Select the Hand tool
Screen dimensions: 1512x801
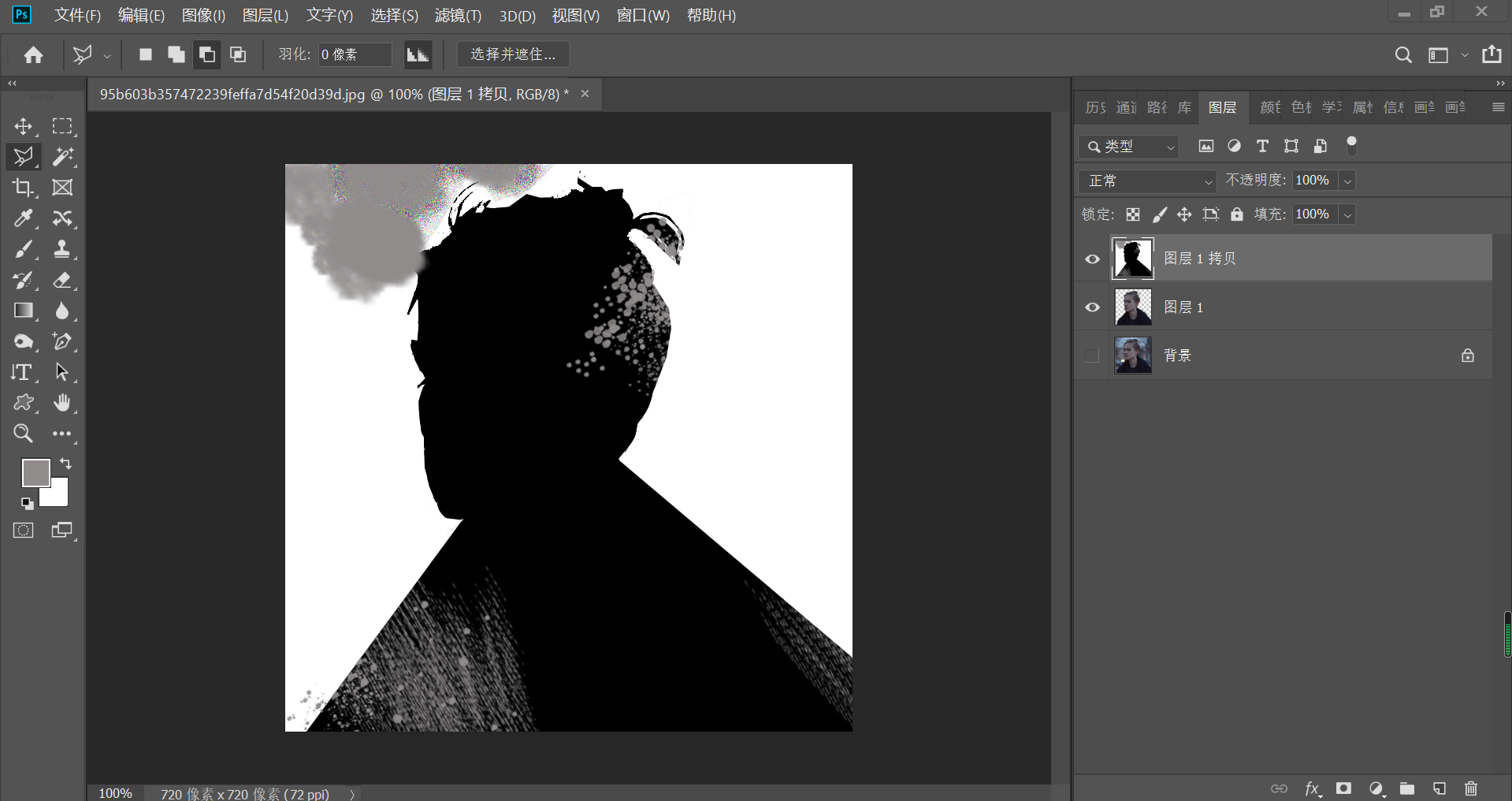(x=62, y=403)
